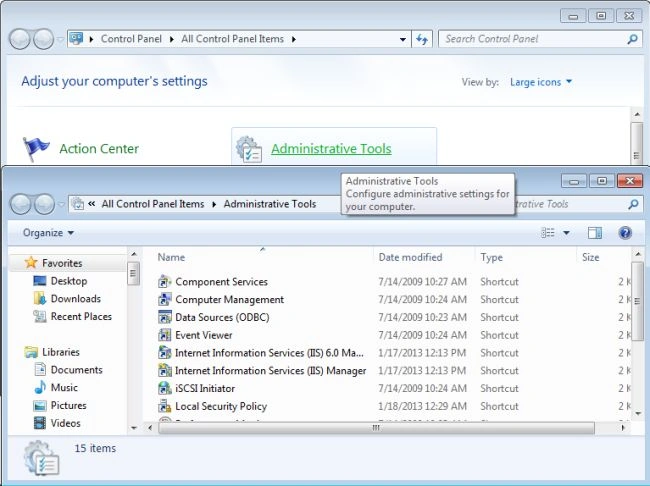Expand arrow after Control Panel breadcrumb
Viewport: 650px width, 486px height.
(x=171, y=39)
